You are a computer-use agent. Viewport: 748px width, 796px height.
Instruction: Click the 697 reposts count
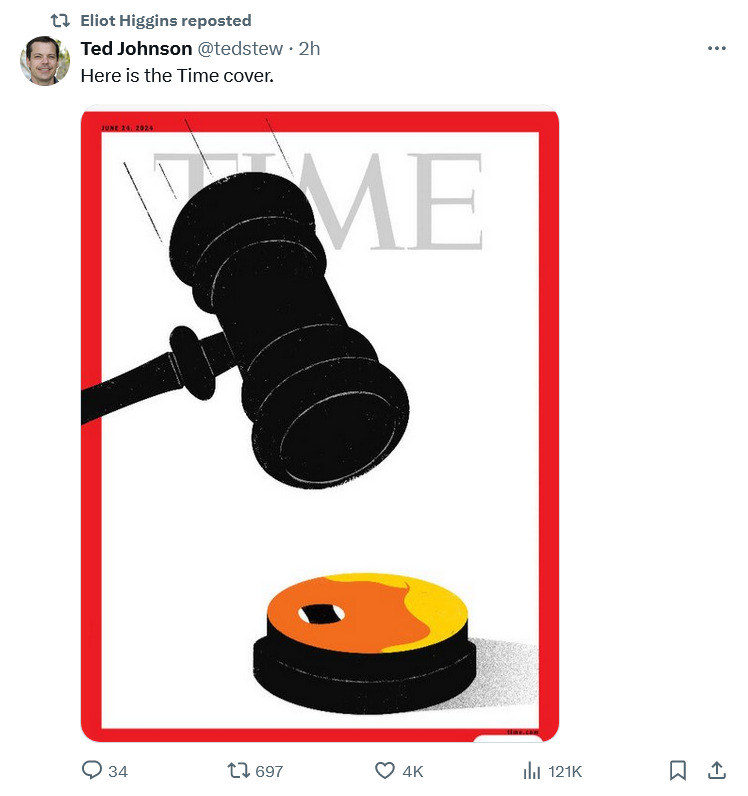(269, 772)
